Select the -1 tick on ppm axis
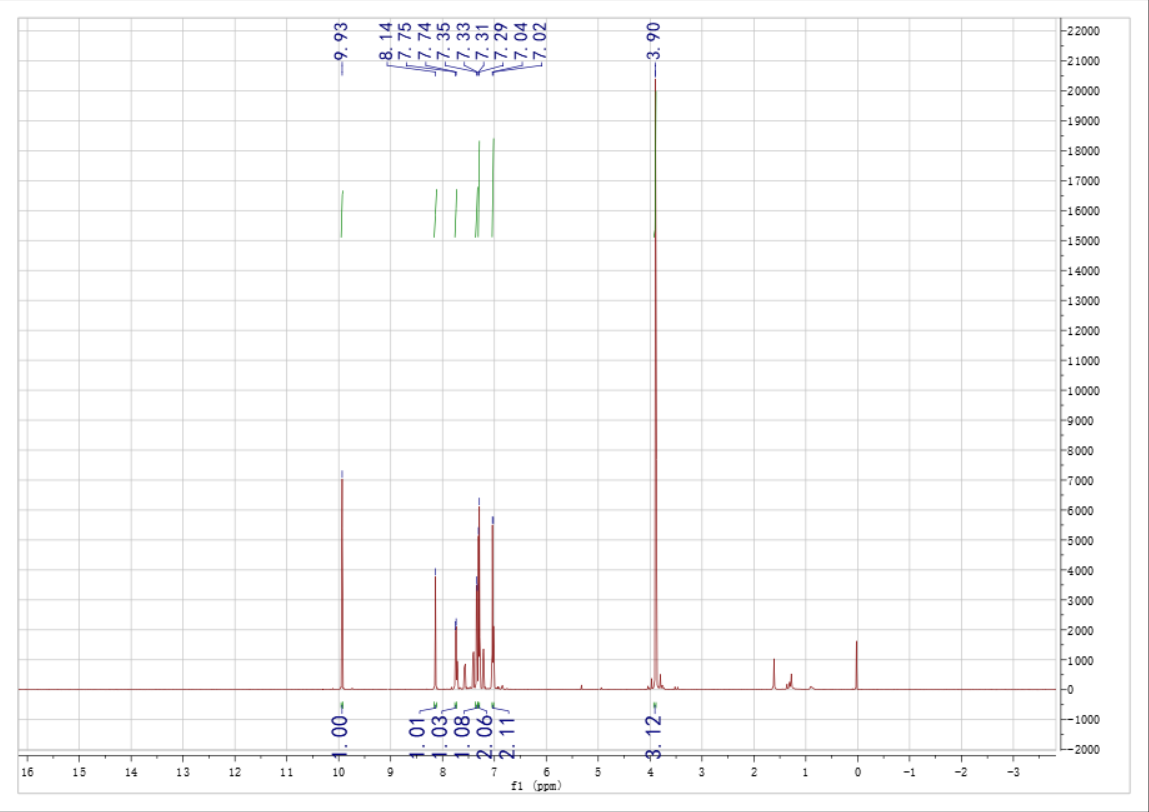 pos(909,772)
